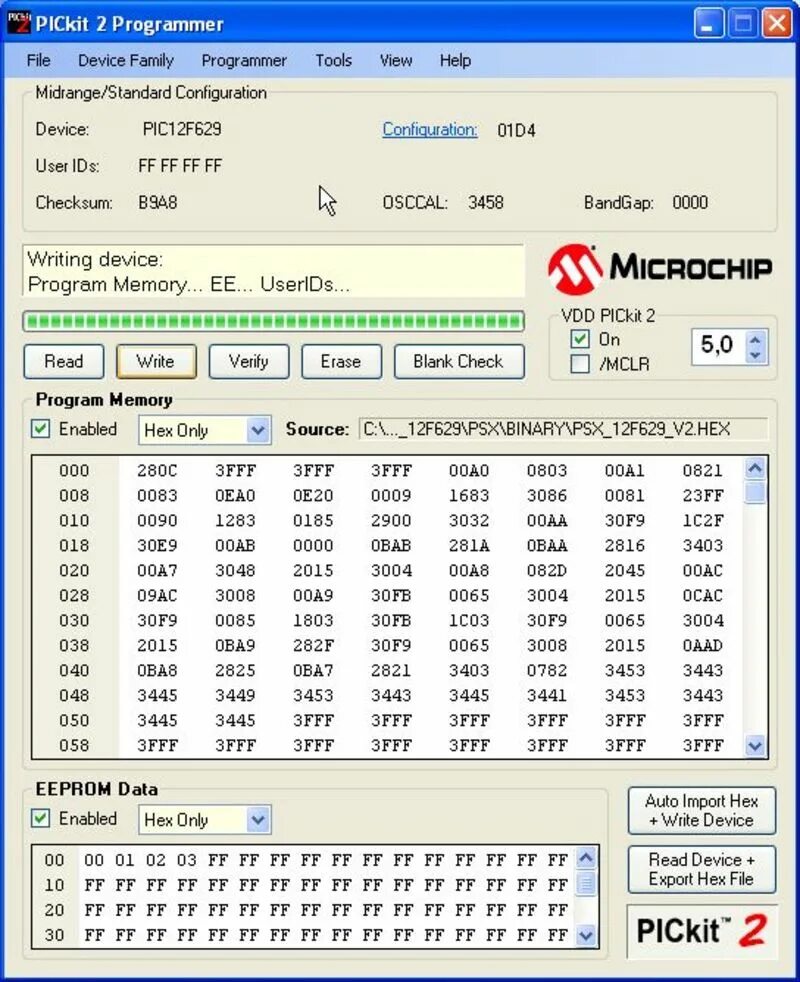Viewport: 800px width, 982px height.
Task: Click program memory address 020
Action: 74,571
